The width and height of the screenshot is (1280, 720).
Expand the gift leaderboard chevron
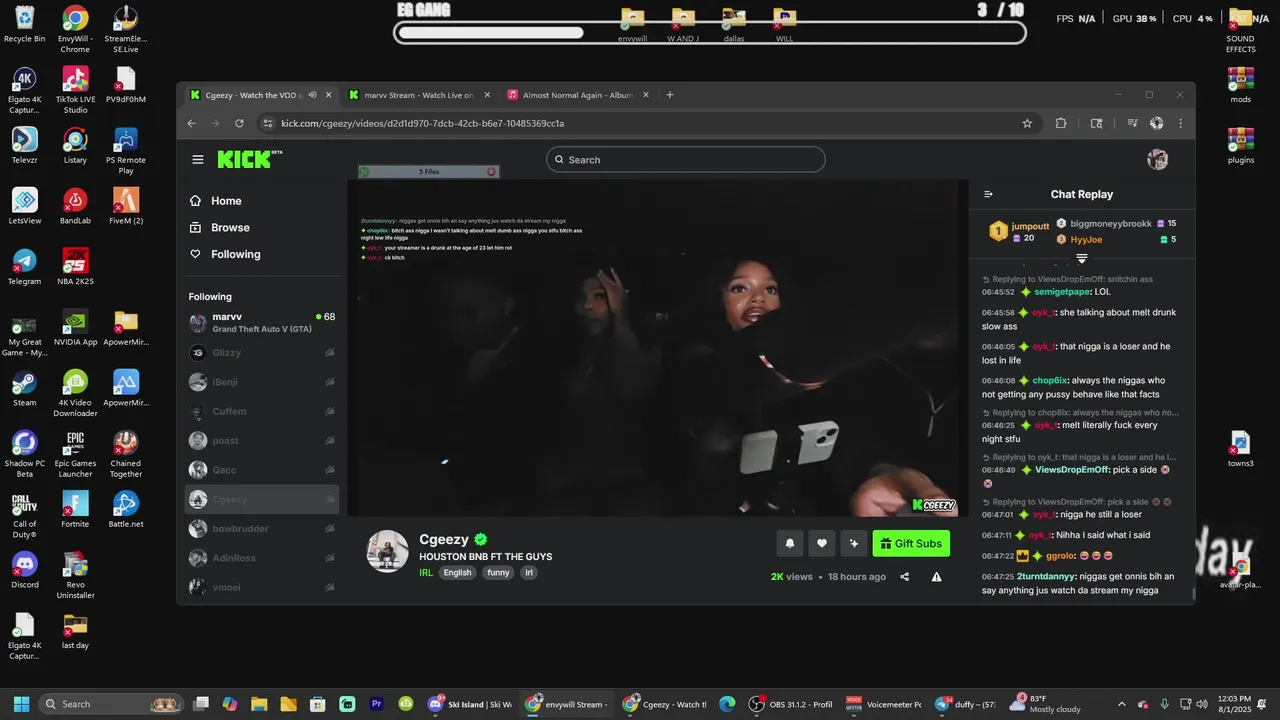(x=1082, y=258)
